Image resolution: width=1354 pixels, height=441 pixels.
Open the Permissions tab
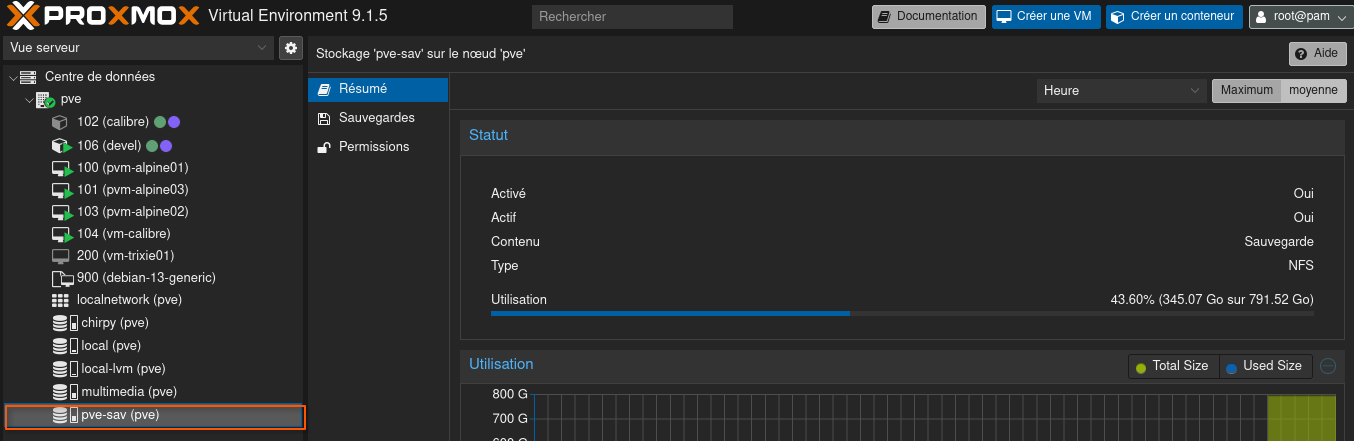click(x=373, y=147)
